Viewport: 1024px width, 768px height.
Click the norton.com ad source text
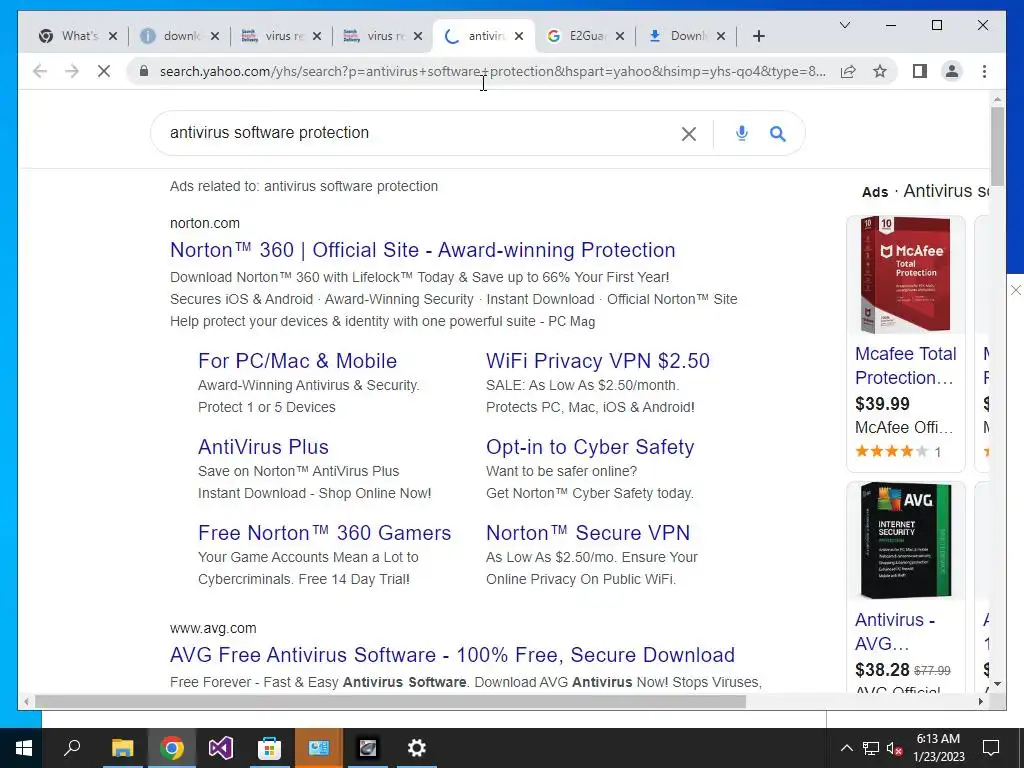click(204, 223)
